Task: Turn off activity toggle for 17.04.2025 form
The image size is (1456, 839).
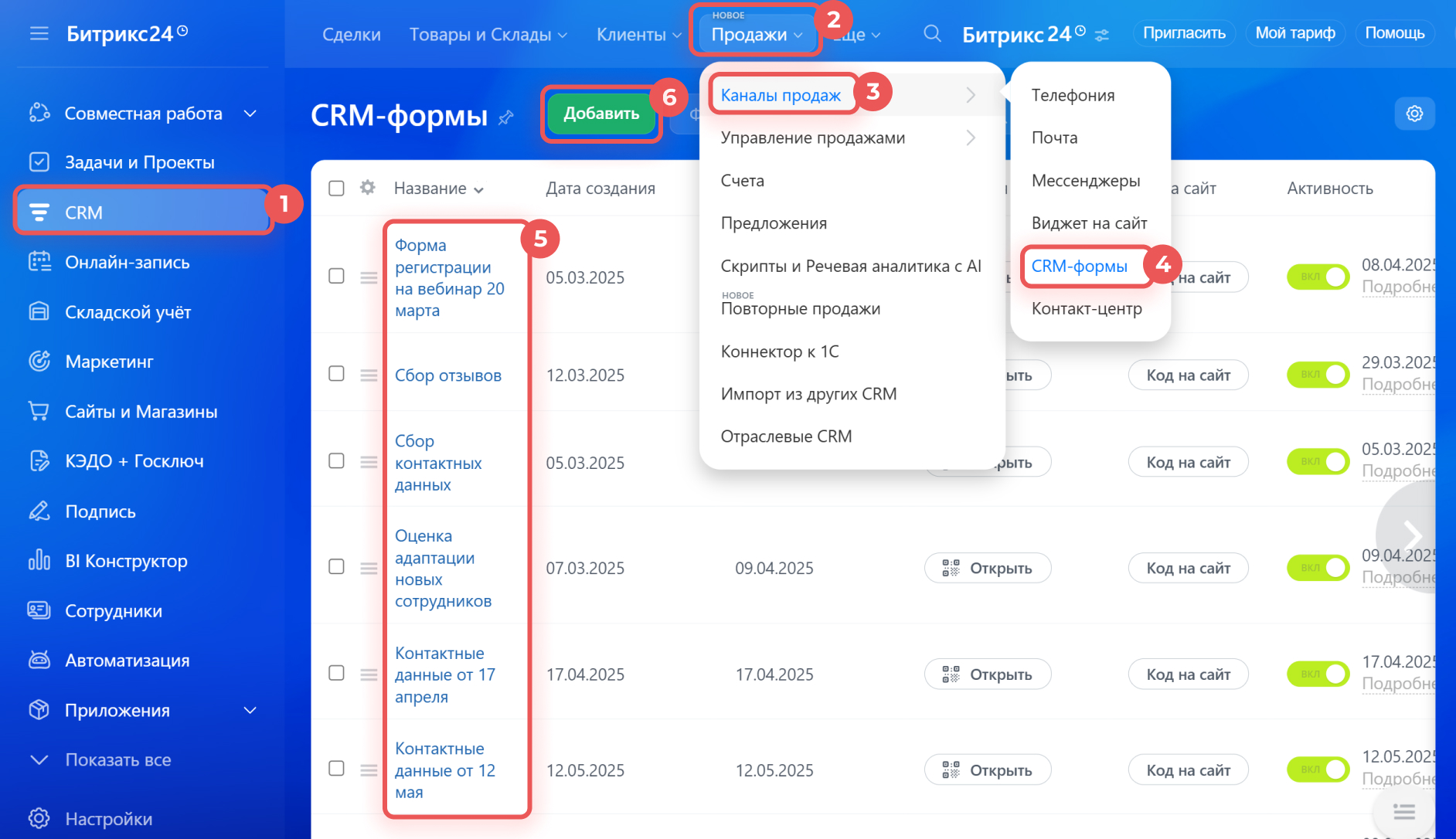Action: point(1318,674)
